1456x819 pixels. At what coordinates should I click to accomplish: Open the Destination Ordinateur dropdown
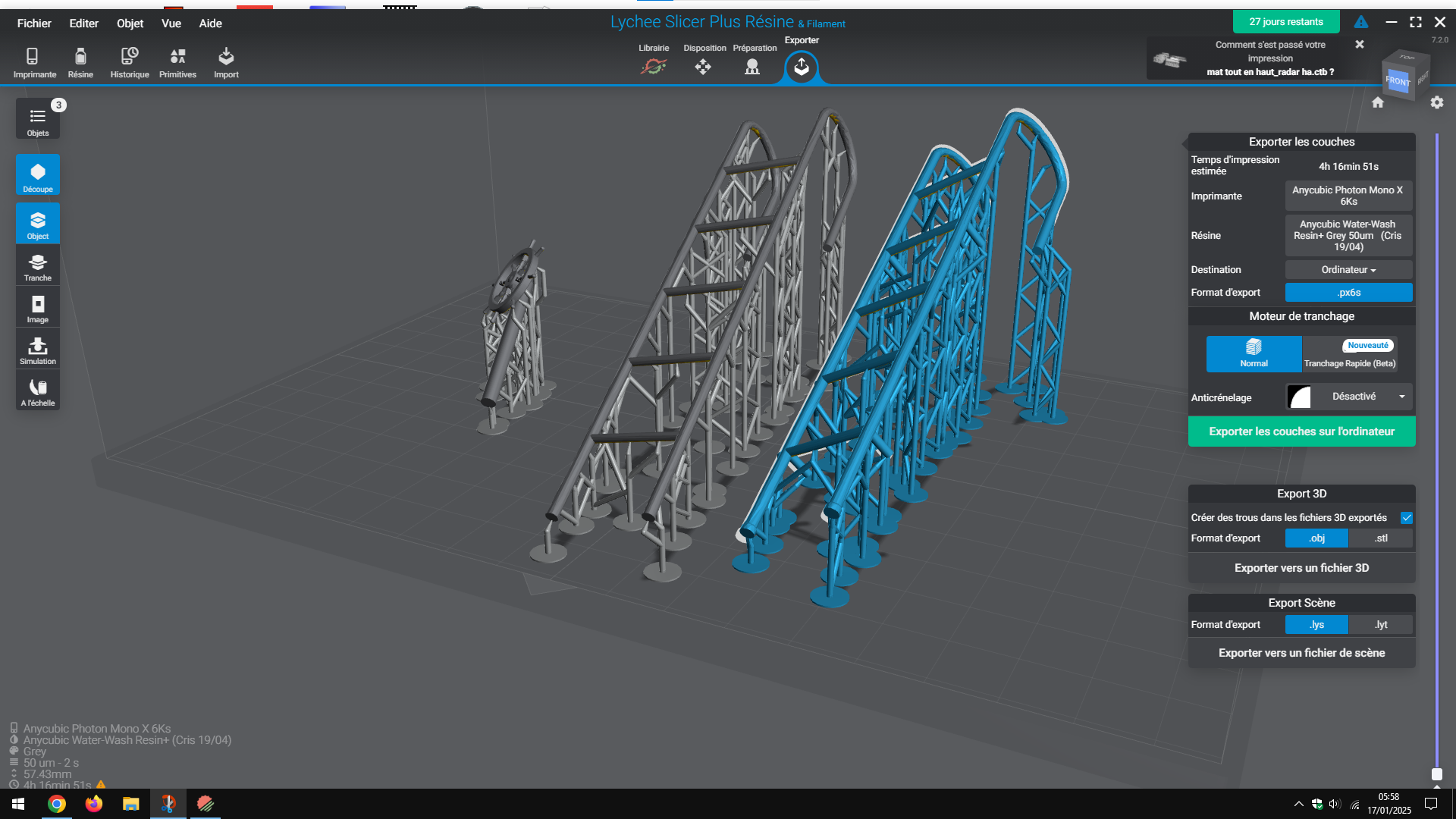point(1348,270)
